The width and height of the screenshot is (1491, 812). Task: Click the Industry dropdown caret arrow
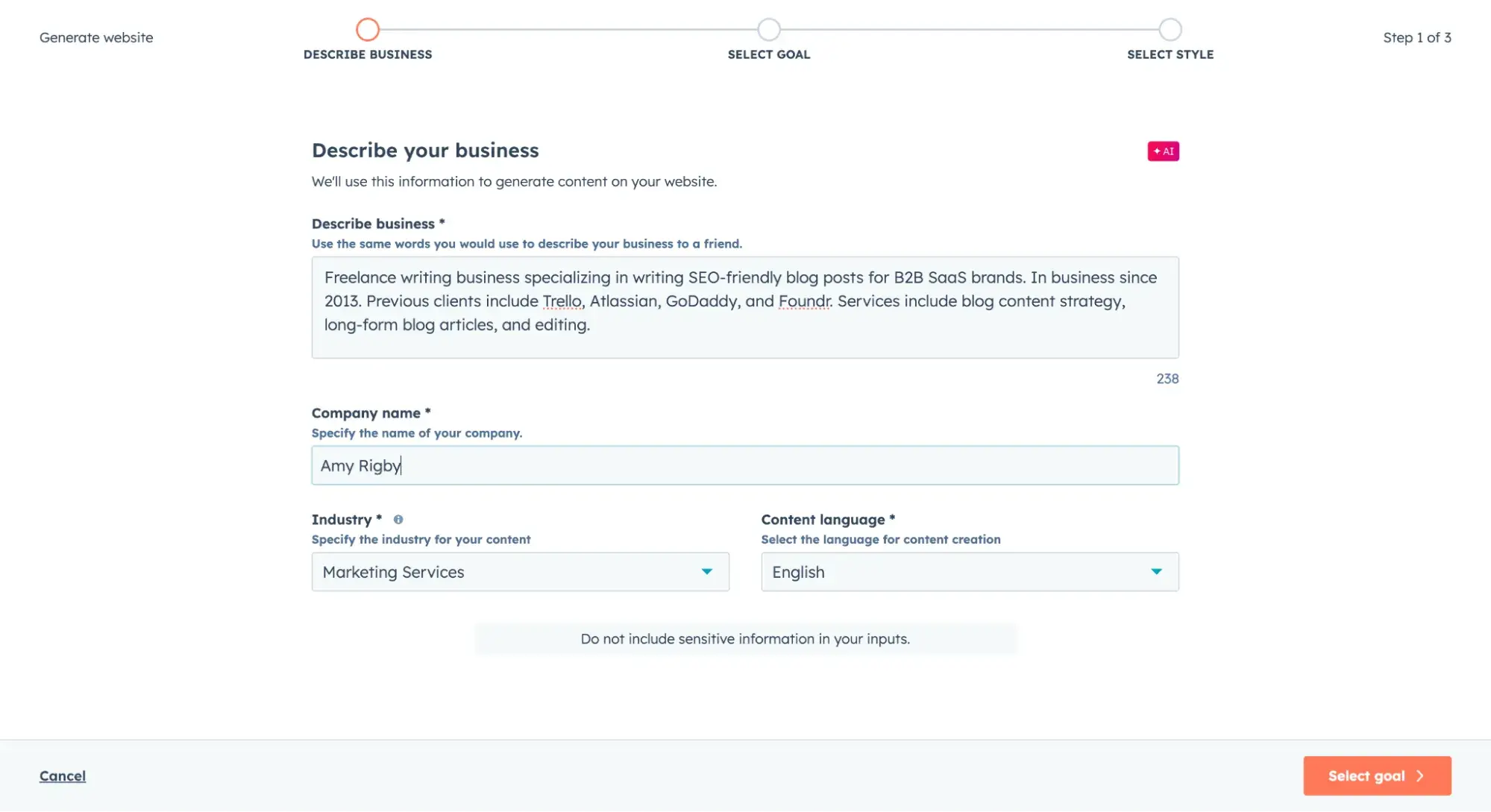706,572
